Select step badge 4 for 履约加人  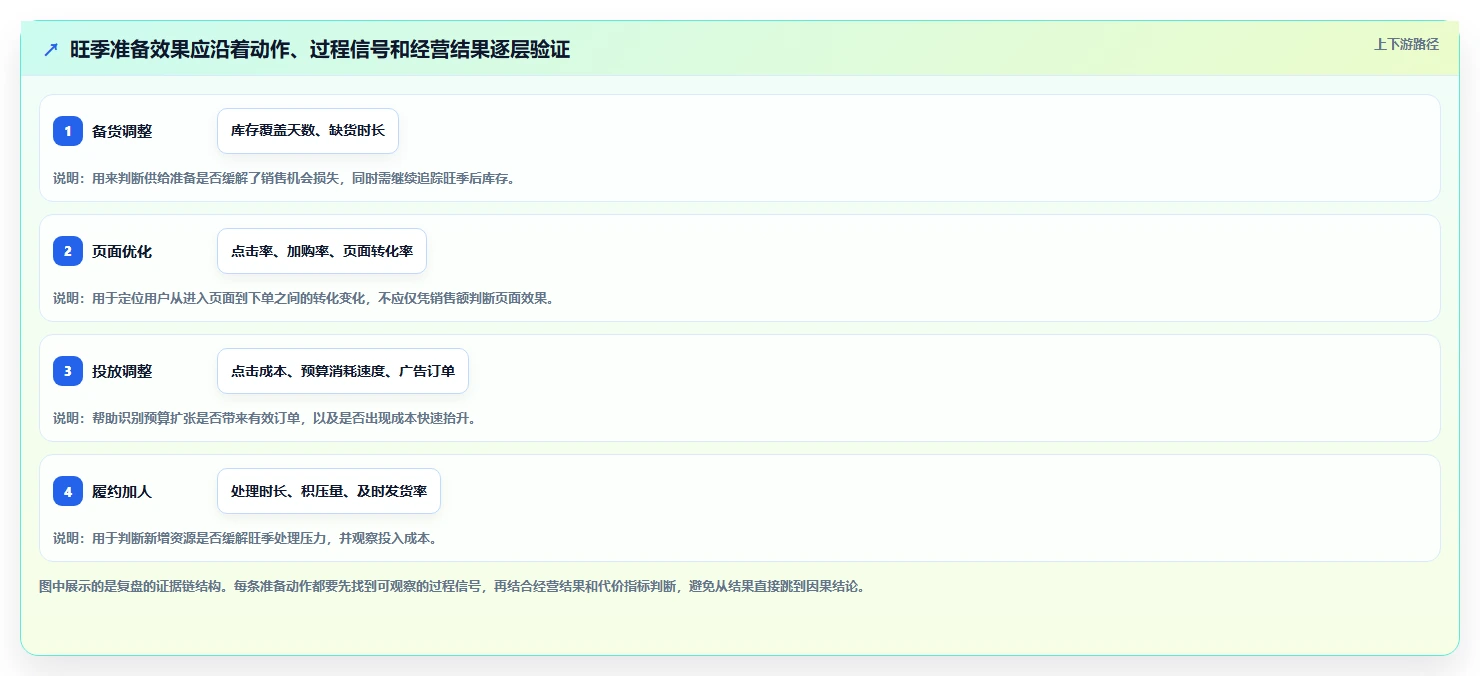pos(68,491)
